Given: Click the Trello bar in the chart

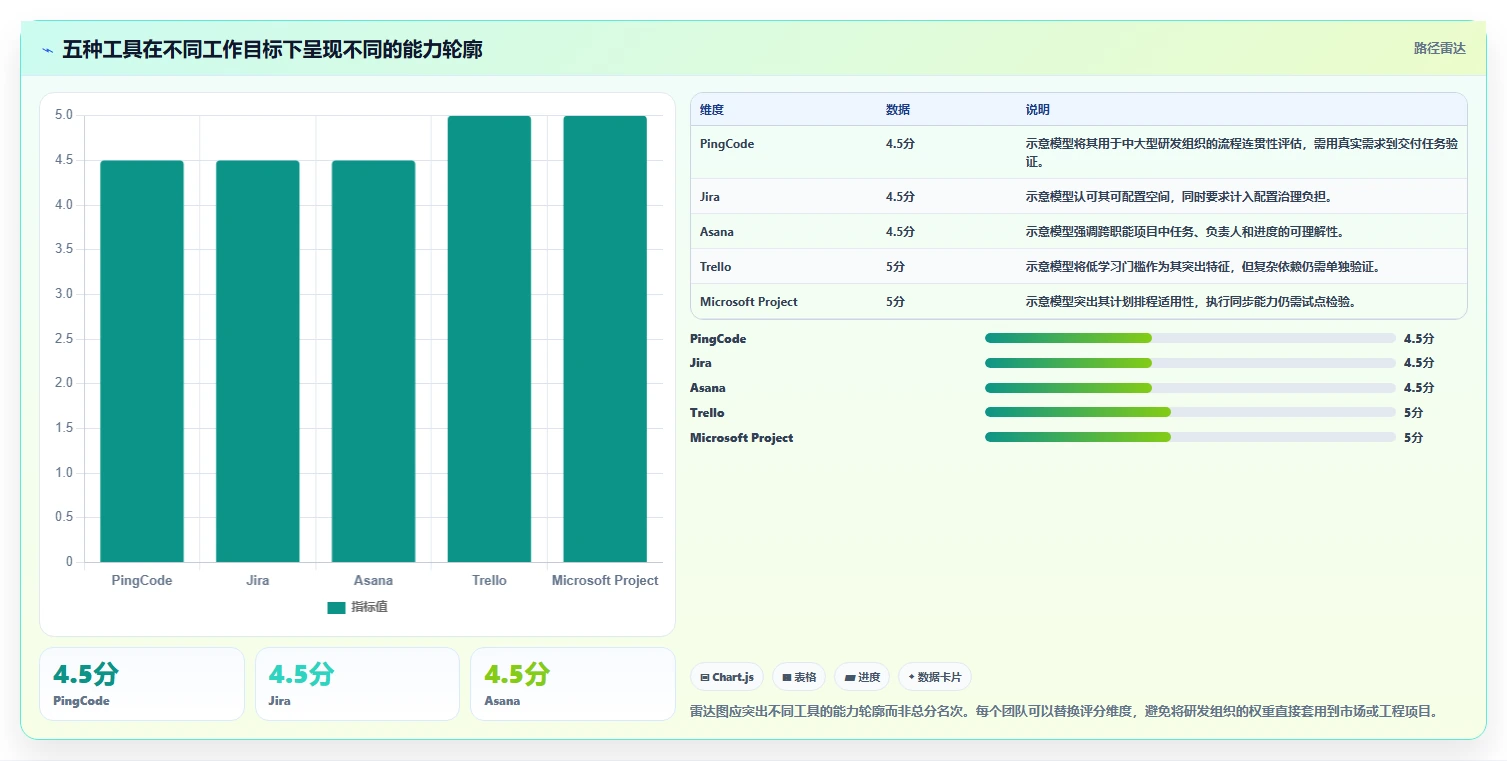Looking at the screenshot, I should click(x=489, y=339).
